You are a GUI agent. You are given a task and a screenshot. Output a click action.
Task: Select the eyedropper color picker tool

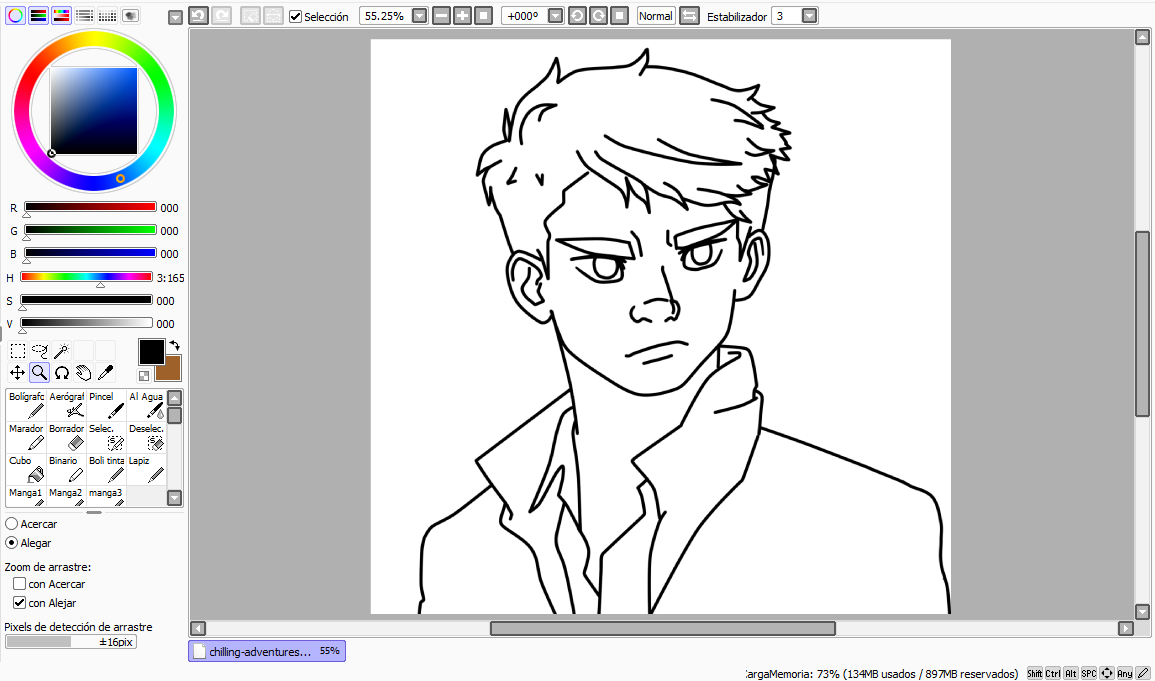(106, 373)
